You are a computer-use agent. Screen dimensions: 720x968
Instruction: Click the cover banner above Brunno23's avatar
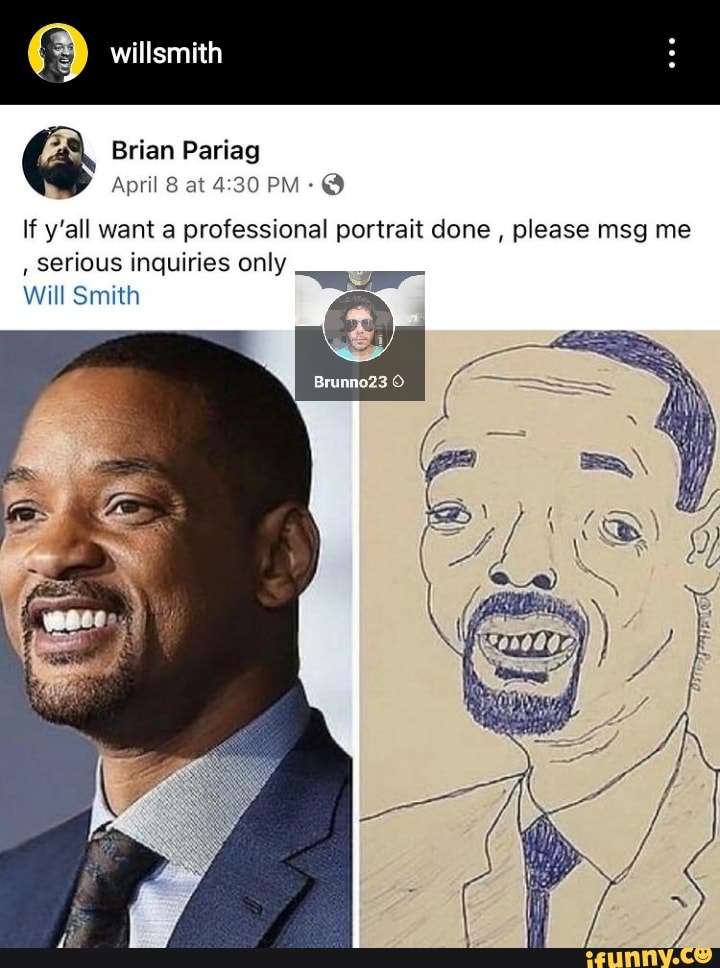[x=359, y=280]
